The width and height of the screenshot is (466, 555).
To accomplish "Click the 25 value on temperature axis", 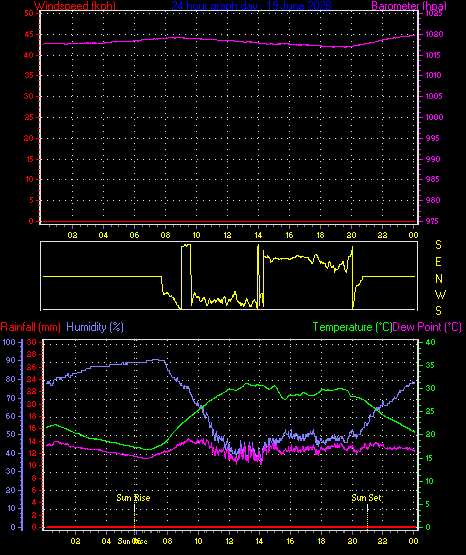I will (430, 411).
